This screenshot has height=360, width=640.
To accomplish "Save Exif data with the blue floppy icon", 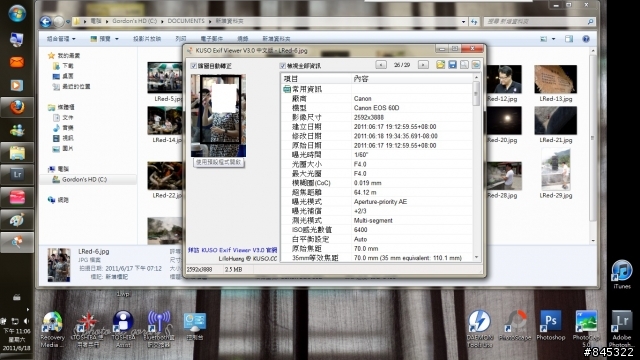I will [452, 65].
